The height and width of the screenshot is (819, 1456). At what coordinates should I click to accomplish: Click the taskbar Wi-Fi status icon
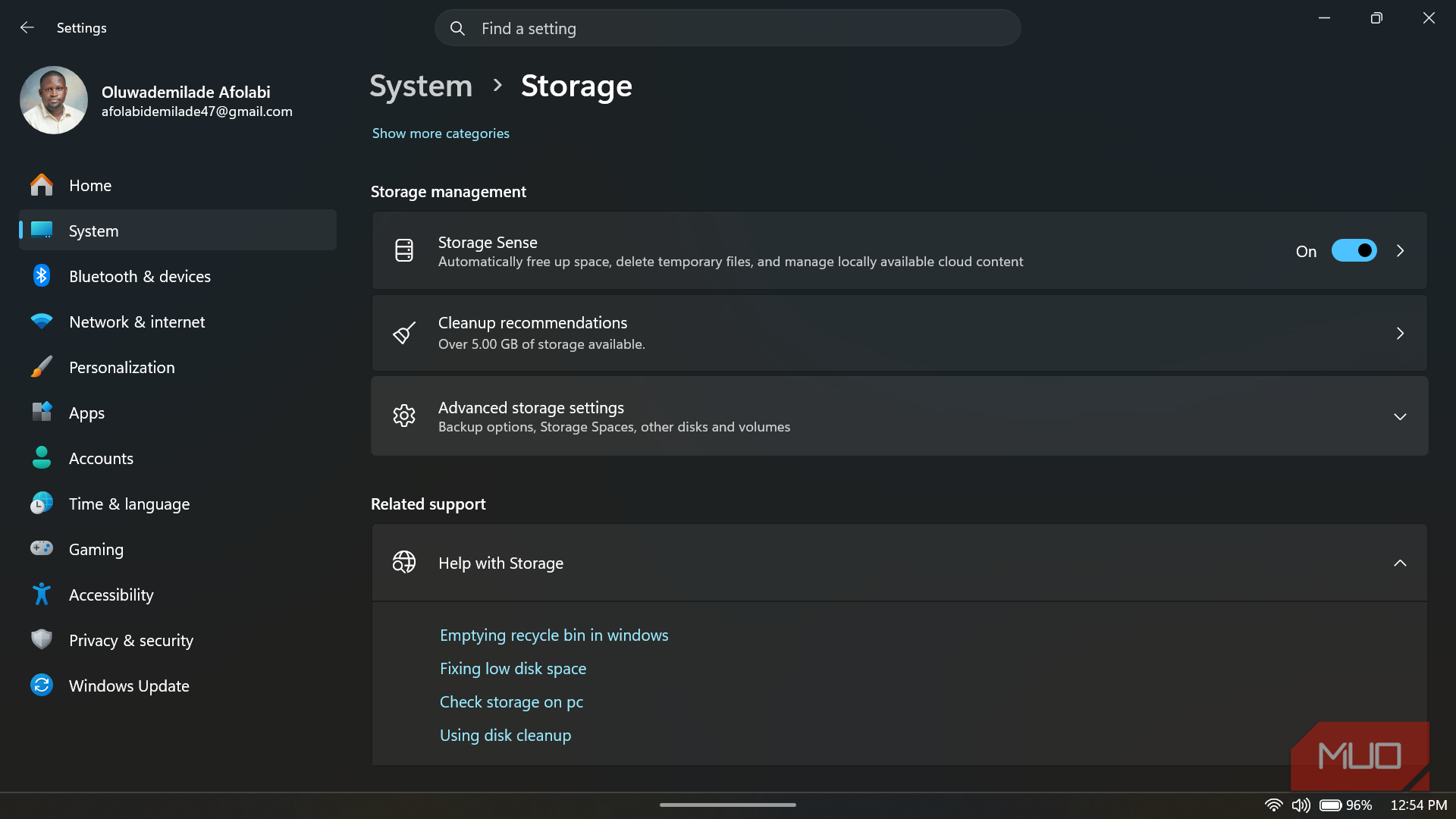1273,805
